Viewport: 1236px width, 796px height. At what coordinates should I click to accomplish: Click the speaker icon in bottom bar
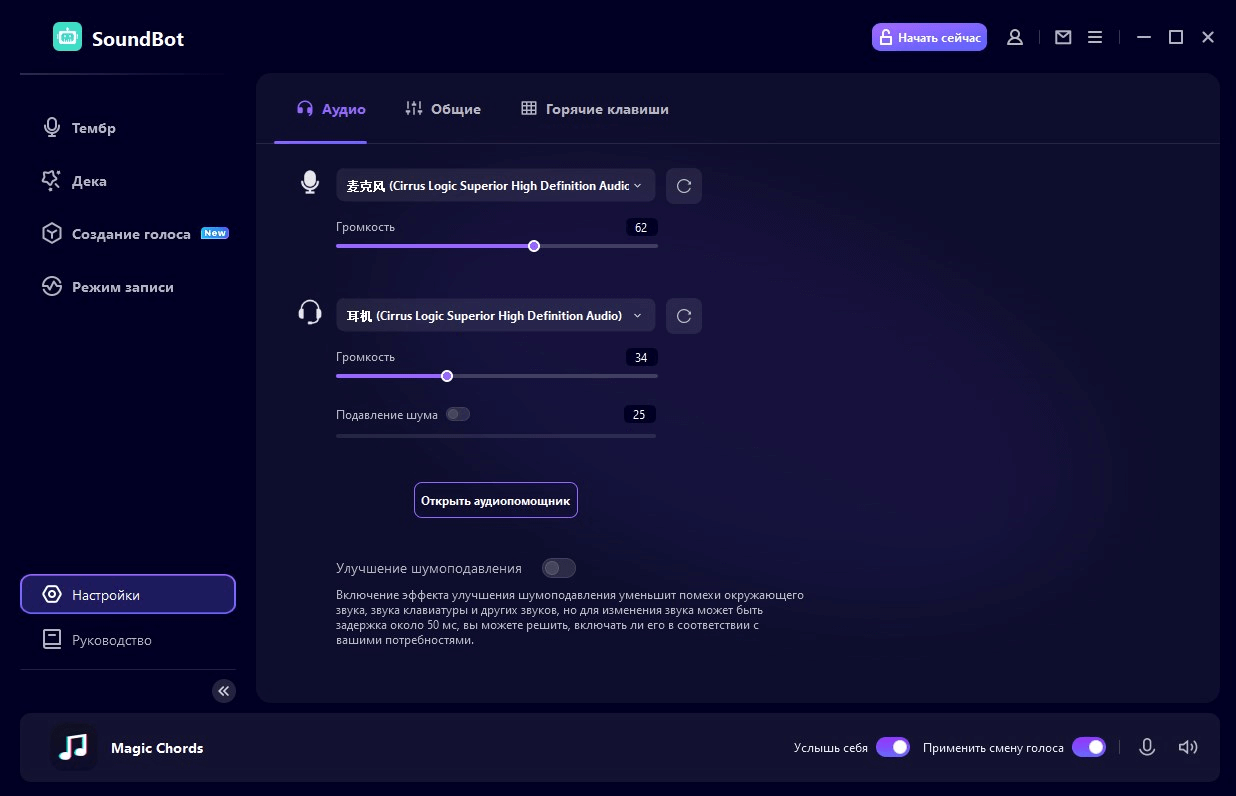click(1187, 747)
